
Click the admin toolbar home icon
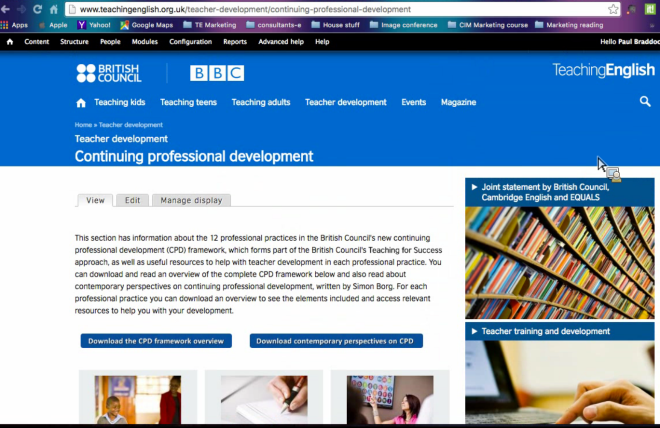click(x=10, y=42)
